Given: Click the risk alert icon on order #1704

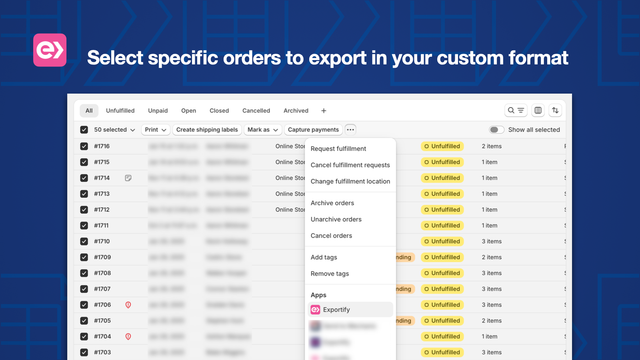Looking at the screenshot, I should click(x=128, y=337).
